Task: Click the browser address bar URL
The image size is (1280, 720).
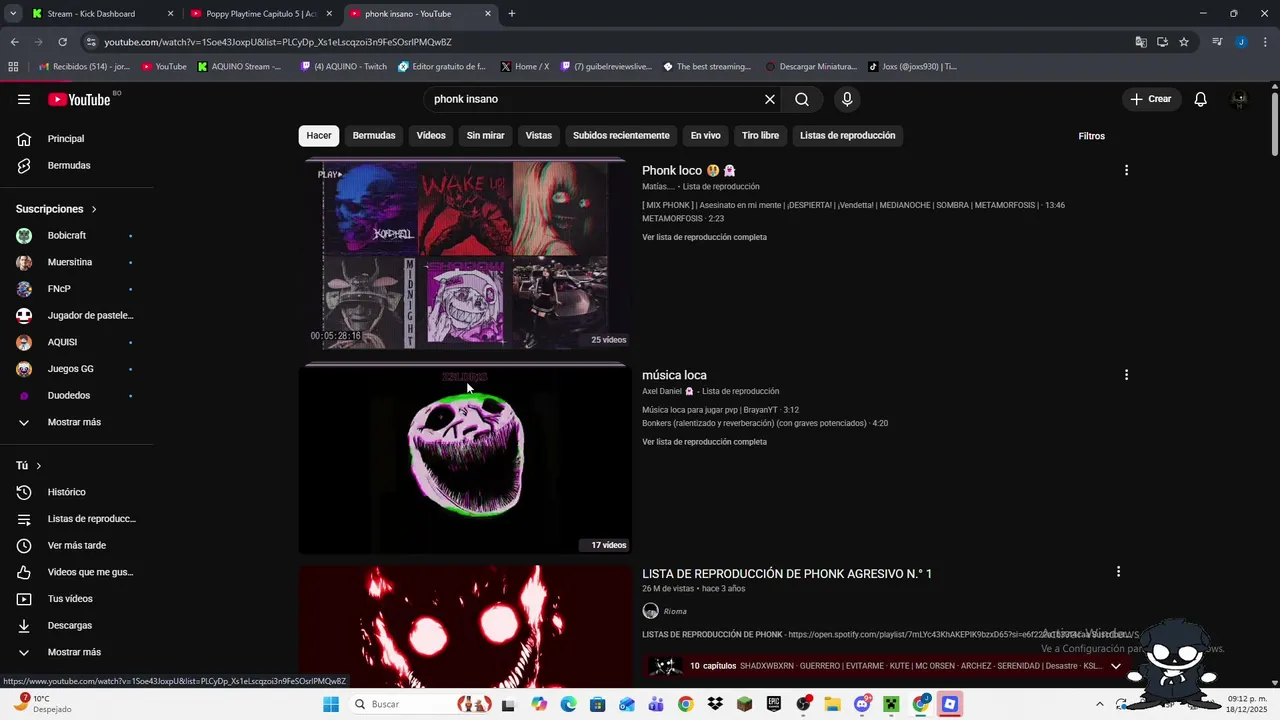Action: (x=278, y=42)
